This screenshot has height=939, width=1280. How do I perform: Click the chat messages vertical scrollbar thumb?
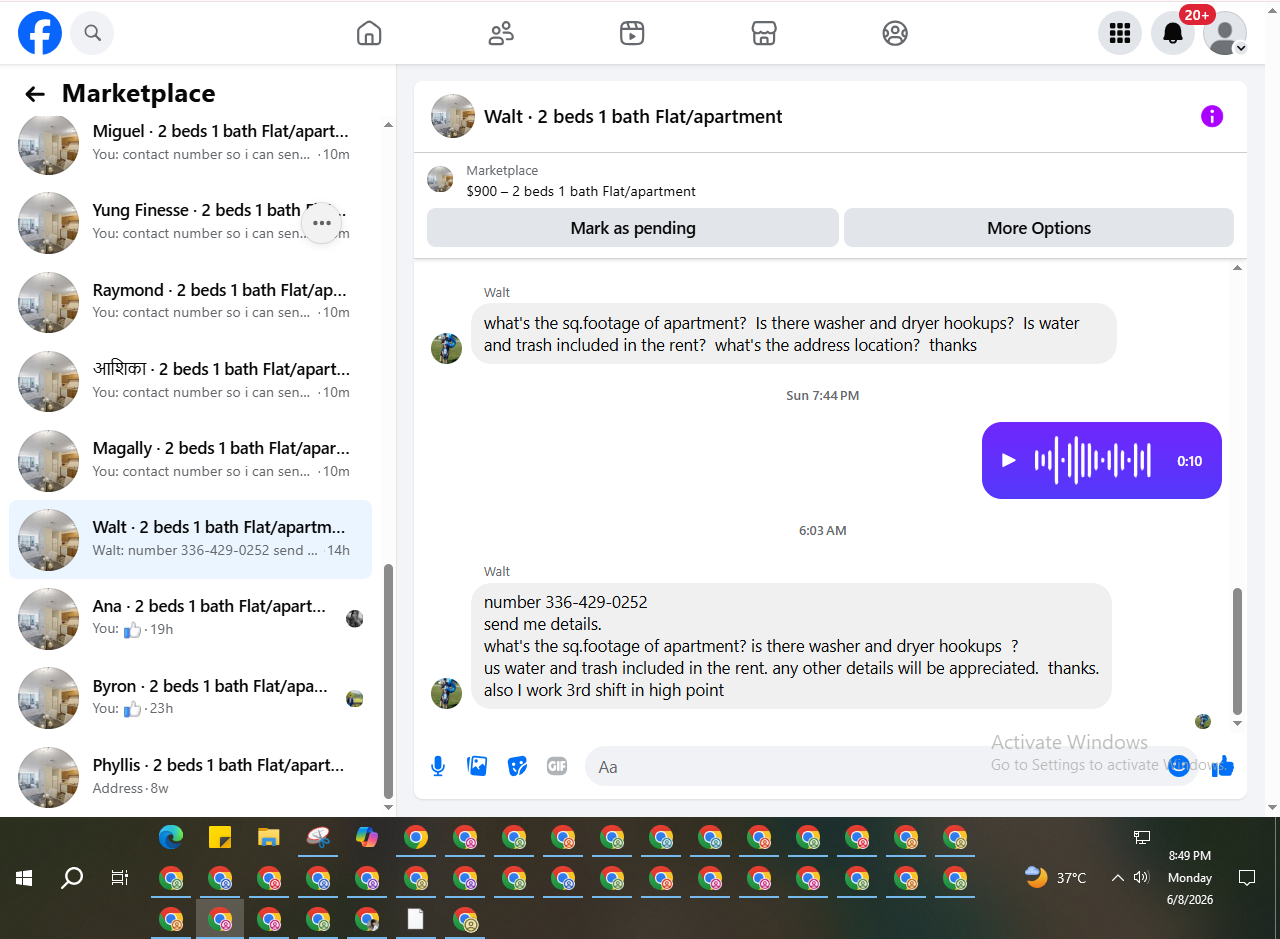pyautogui.click(x=1238, y=650)
